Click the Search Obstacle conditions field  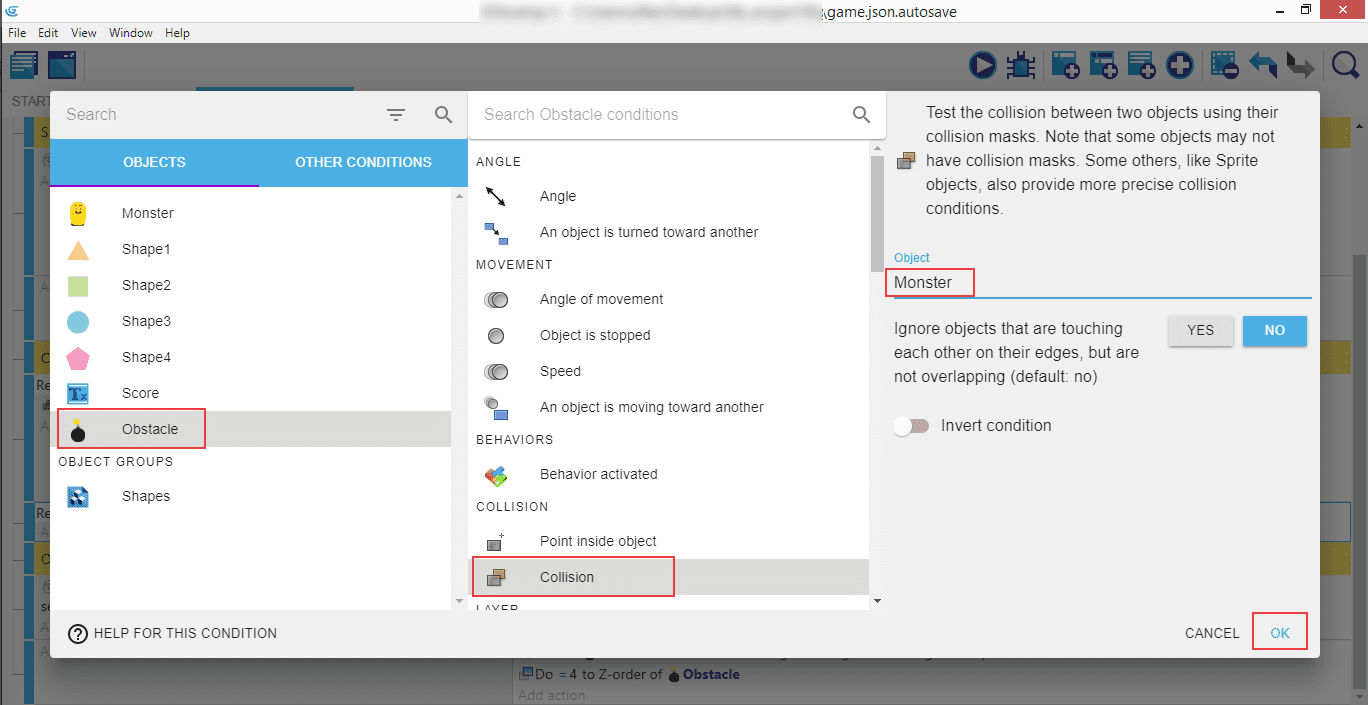point(660,115)
